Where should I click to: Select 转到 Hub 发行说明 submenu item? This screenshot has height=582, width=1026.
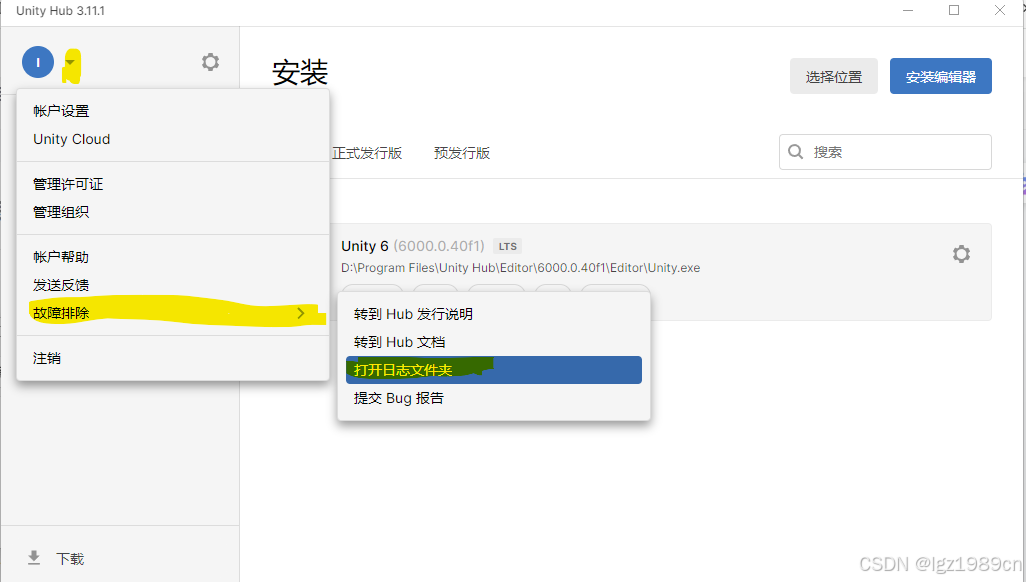click(x=494, y=314)
